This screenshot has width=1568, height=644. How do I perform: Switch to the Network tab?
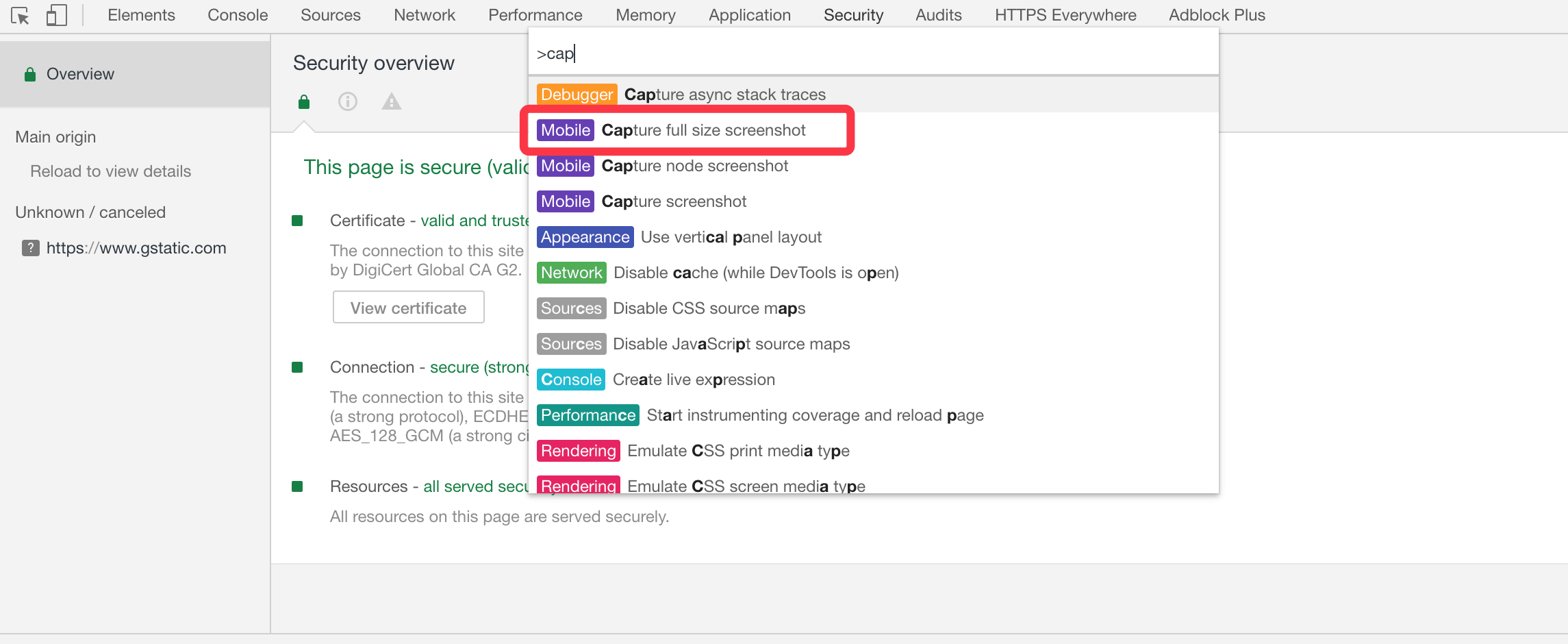click(x=425, y=15)
